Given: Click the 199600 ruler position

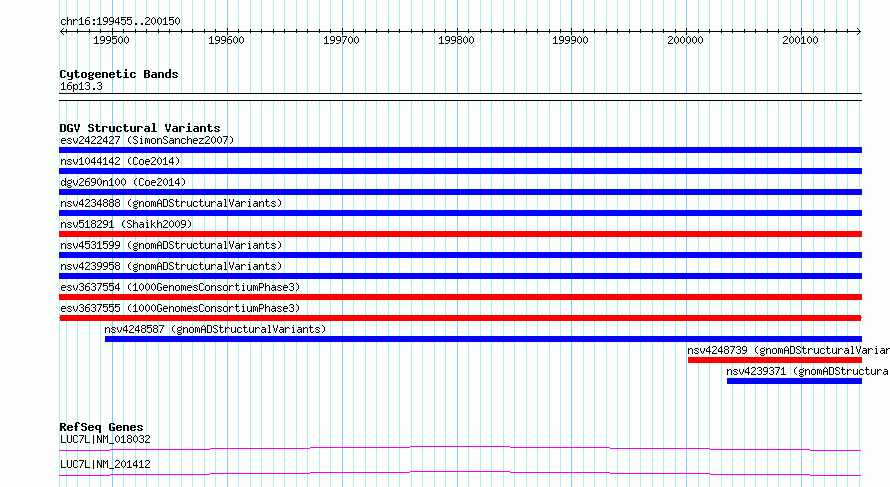Looking at the screenshot, I should (x=226, y=40).
